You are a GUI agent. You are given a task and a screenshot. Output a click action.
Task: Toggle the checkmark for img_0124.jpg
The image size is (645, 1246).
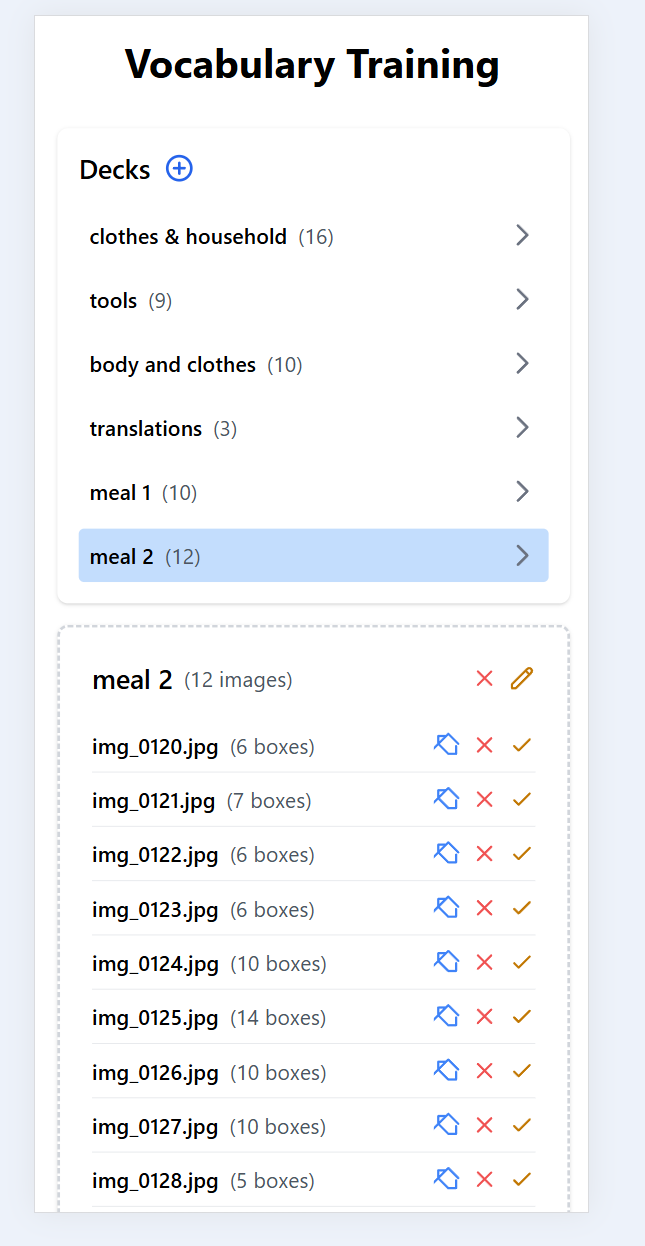coord(521,962)
